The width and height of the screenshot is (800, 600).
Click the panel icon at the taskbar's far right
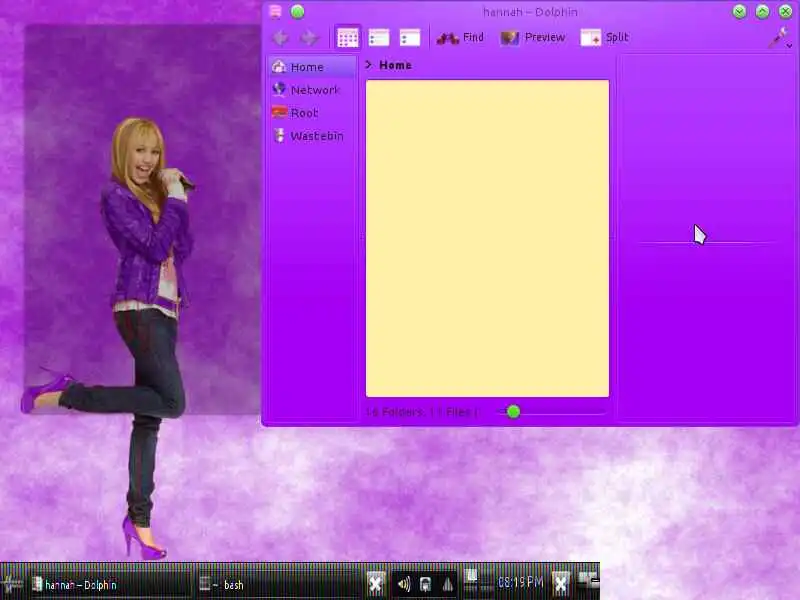pos(588,581)
